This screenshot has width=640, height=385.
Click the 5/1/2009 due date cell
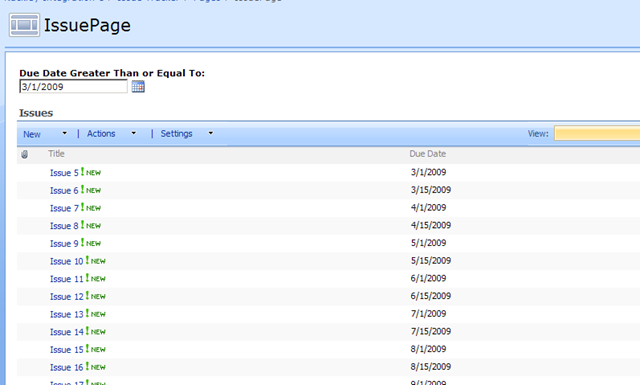428,243
